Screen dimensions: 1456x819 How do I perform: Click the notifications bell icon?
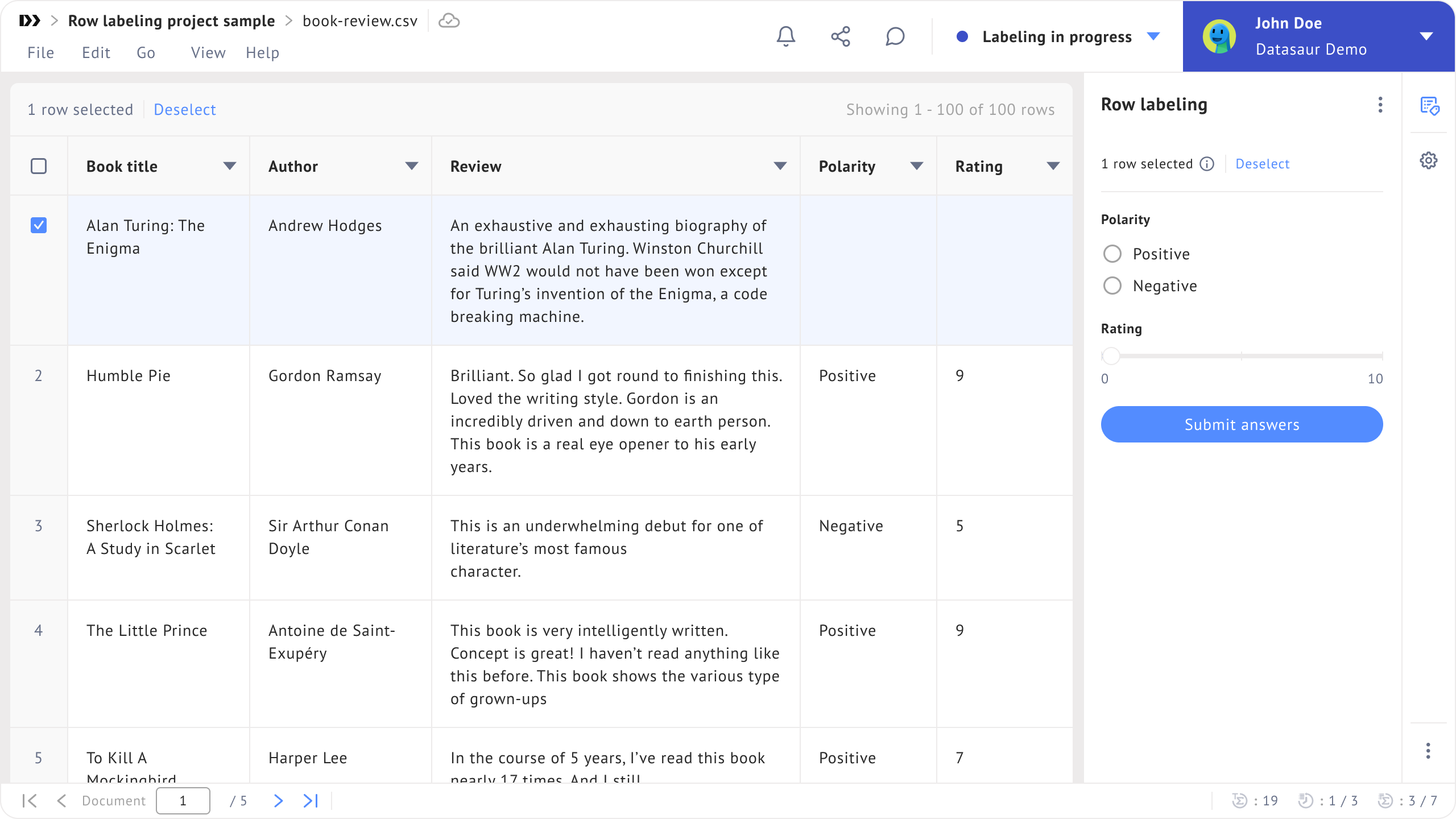point(785,36)
